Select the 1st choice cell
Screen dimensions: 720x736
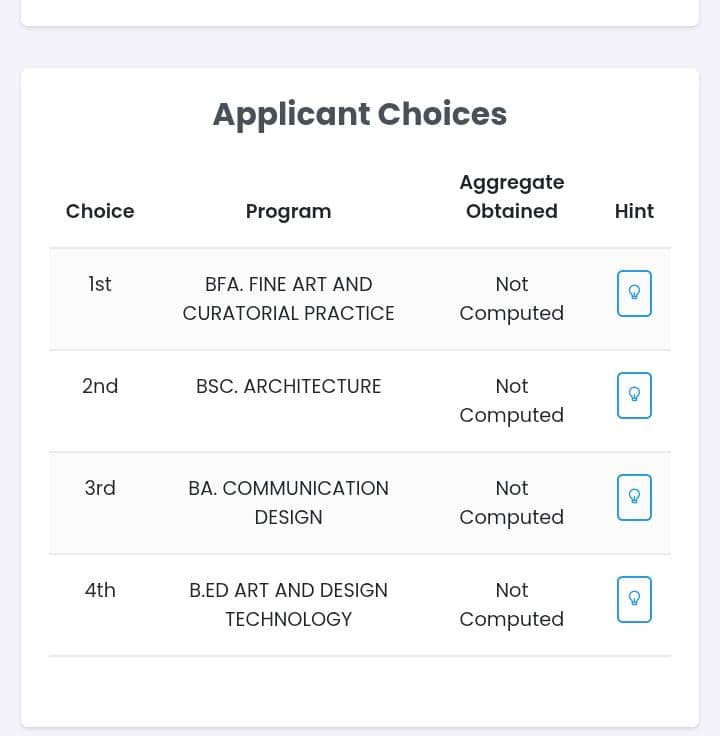click(100, 284)
